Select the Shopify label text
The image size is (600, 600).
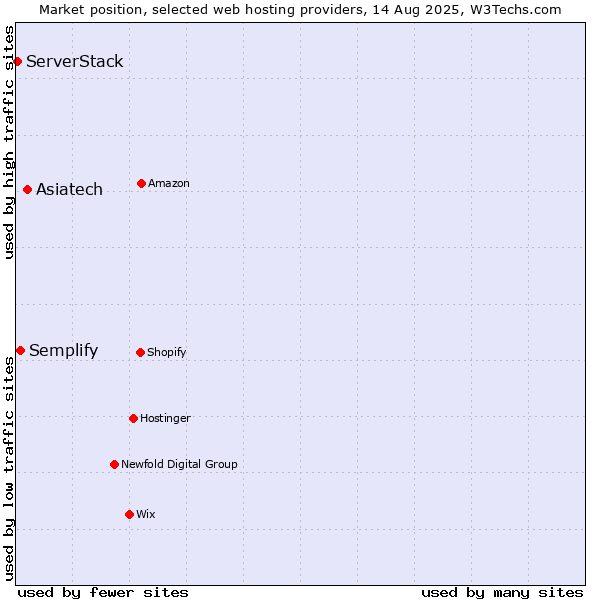pos(167,352)
